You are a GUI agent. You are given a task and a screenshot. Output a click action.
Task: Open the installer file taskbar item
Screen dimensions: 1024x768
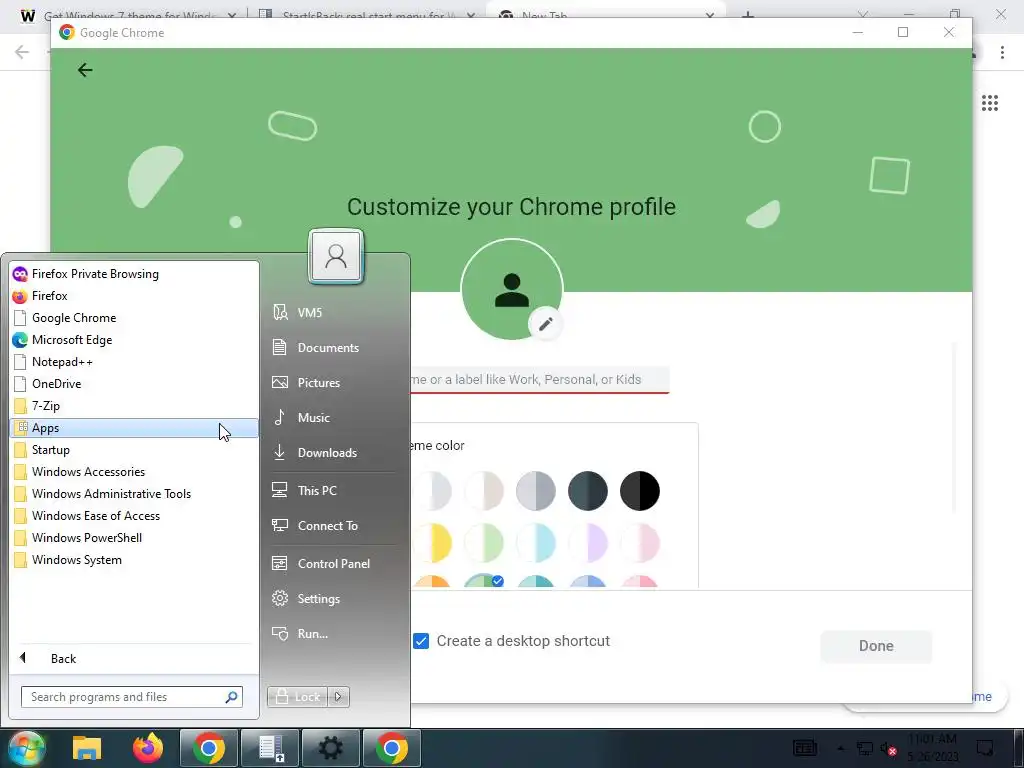[270, 748]
